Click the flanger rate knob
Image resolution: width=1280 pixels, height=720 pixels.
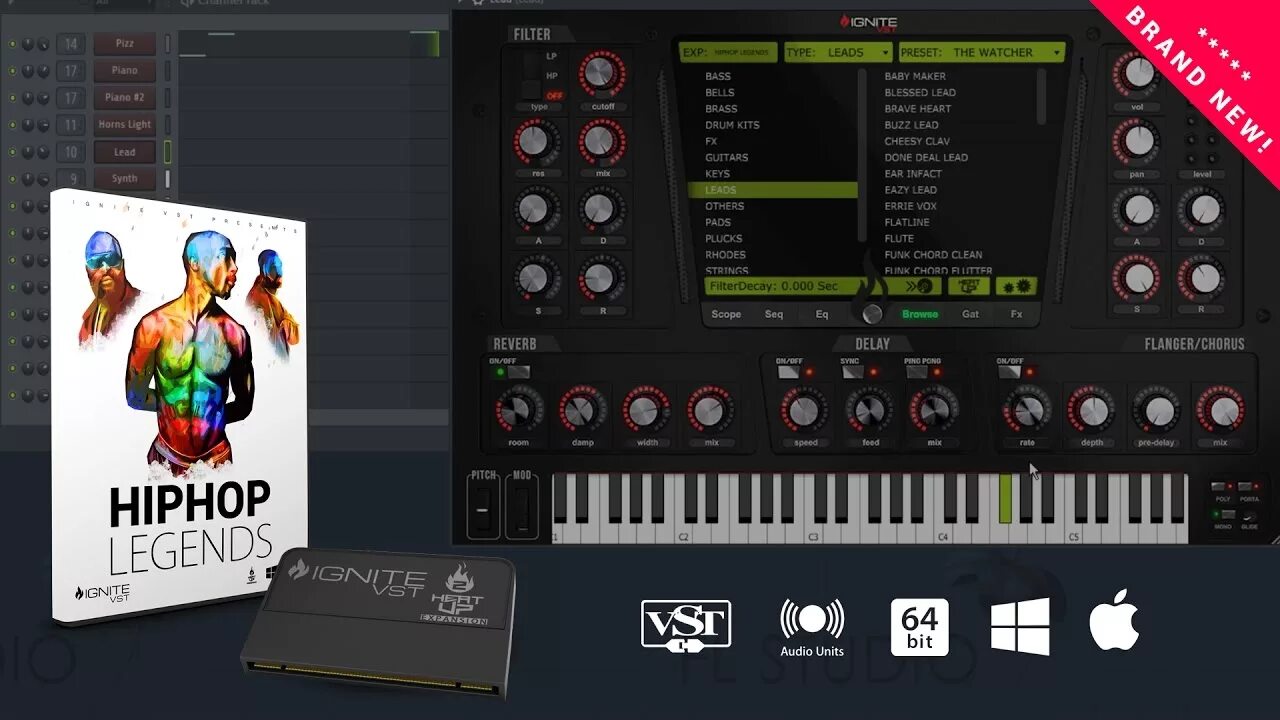click(1027, 410)
